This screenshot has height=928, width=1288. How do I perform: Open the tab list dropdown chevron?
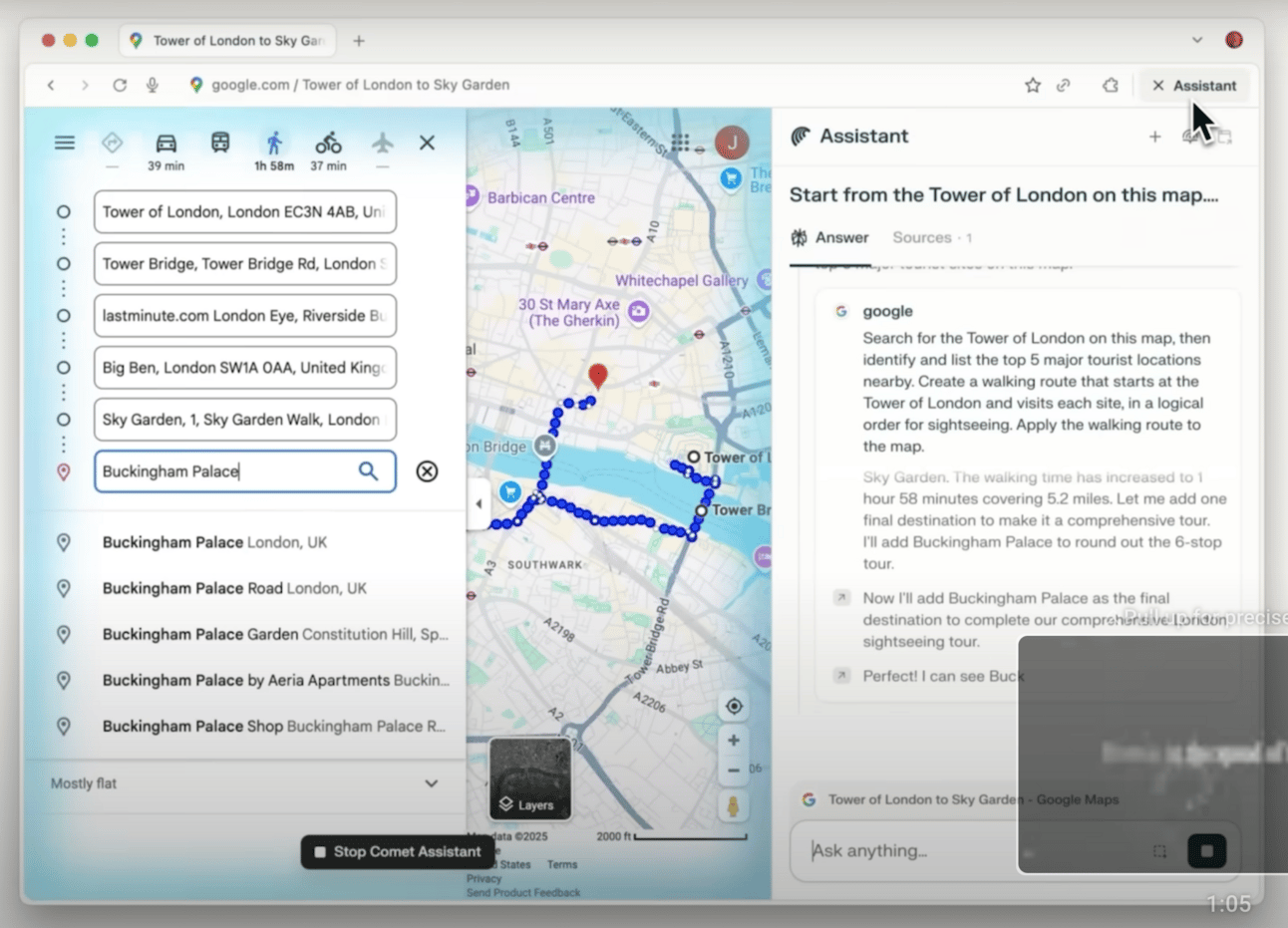point(1197,41)
